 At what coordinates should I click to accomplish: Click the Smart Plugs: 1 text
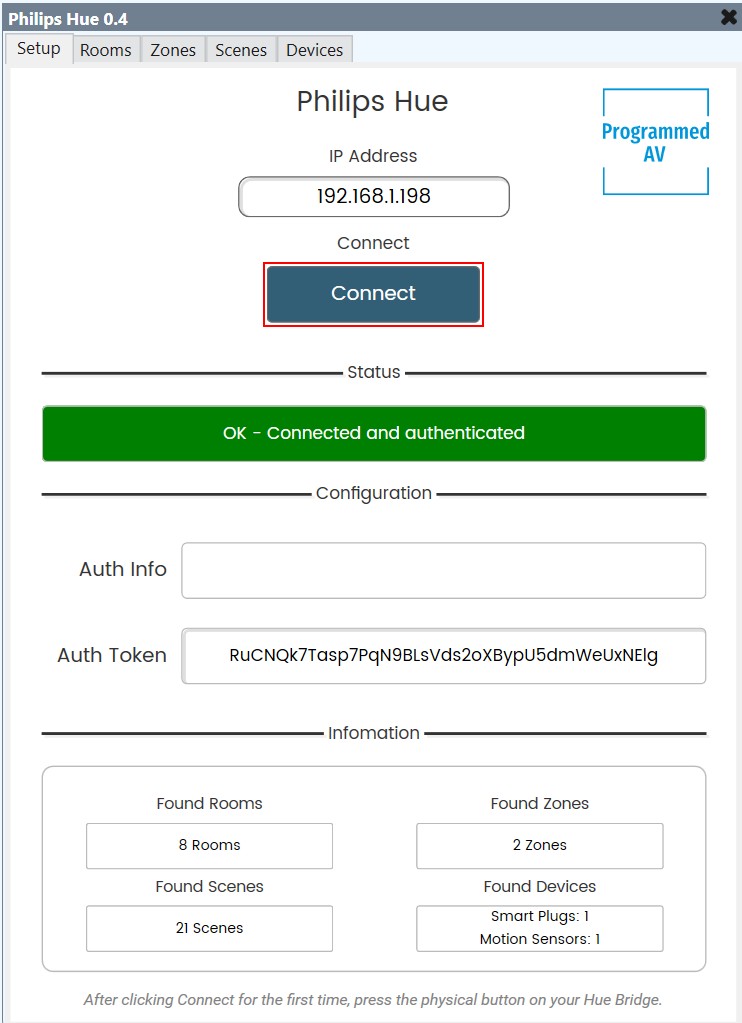pos(540,917)
